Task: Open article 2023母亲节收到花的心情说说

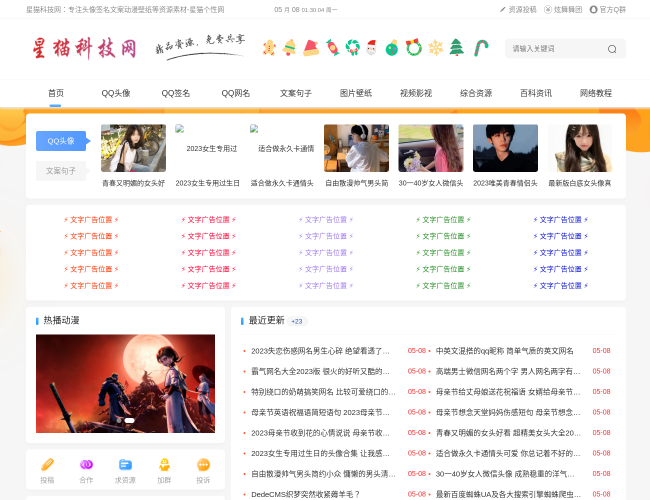Action: point(320,433)
